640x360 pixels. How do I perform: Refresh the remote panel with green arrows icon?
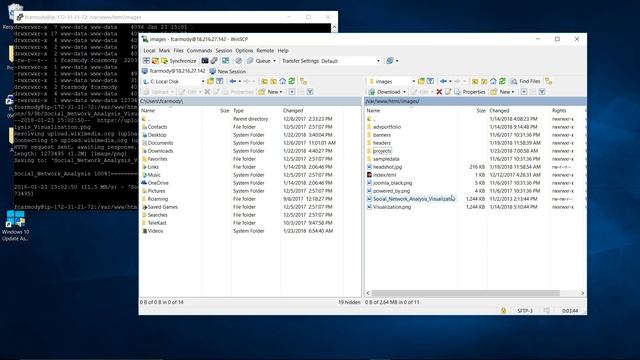tap(502, 81)
